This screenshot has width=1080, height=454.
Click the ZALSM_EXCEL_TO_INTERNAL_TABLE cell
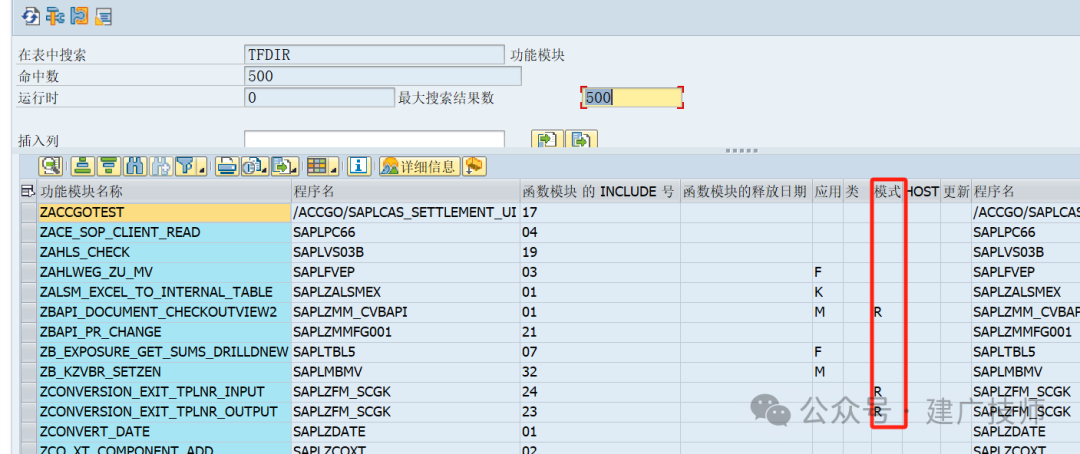tap(165, 292)
